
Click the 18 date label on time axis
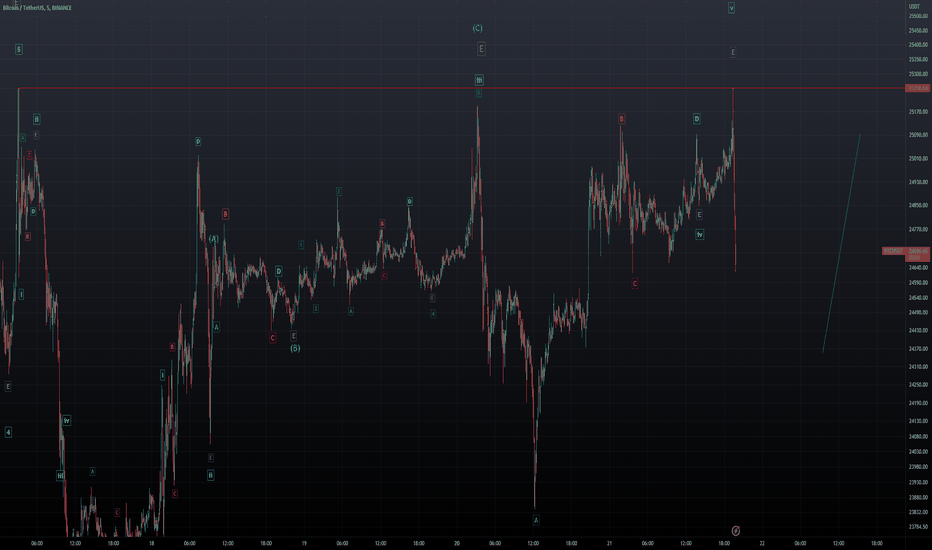click(152, 543)
